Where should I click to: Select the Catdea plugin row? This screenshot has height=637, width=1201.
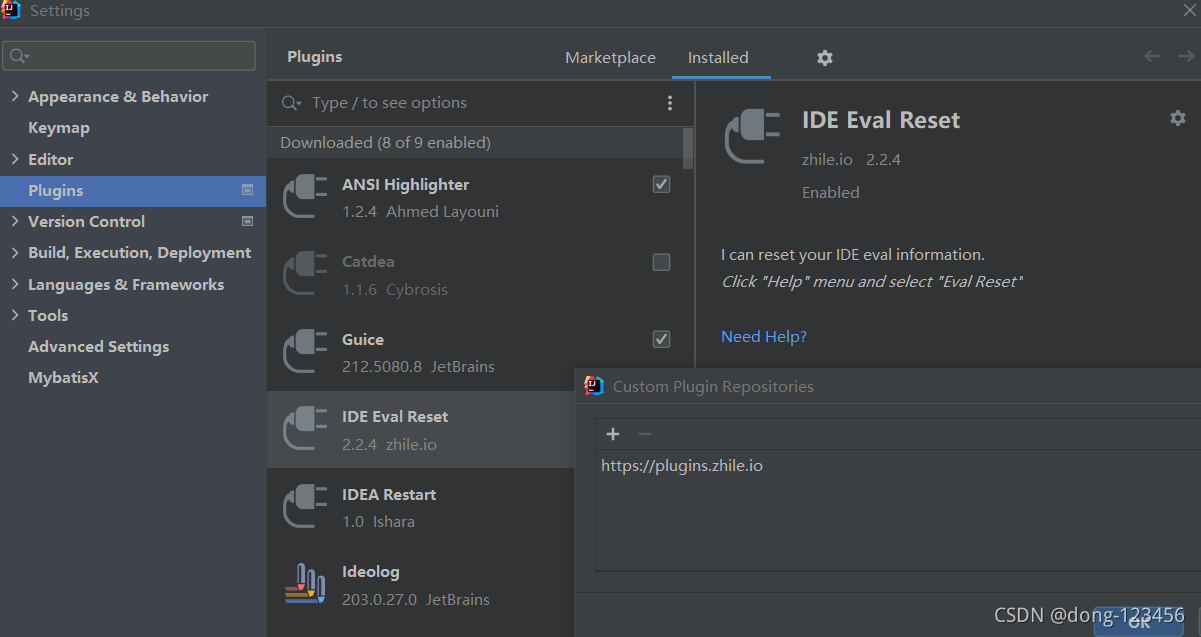[x=475, y=275]
